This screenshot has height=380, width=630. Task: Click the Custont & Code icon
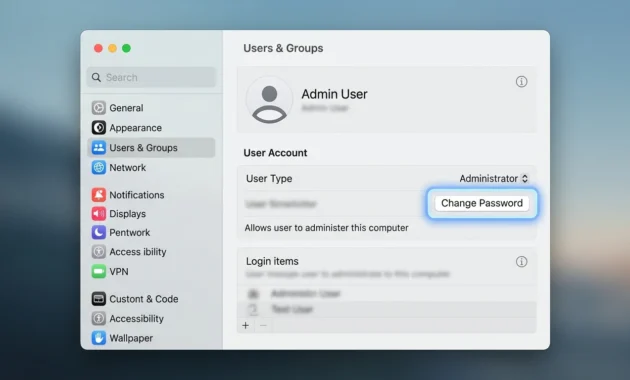[98, 299]
